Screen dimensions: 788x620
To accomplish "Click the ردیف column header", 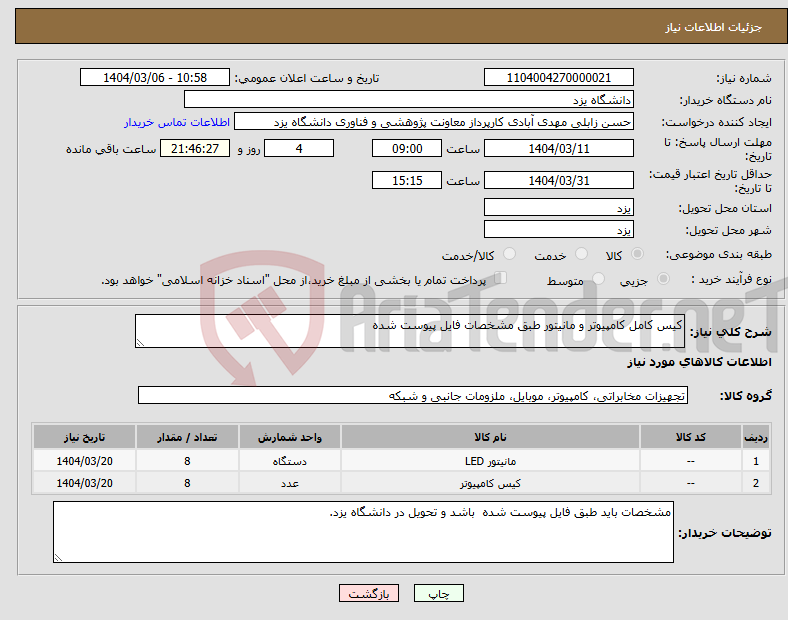I will (x=756, y=437).
